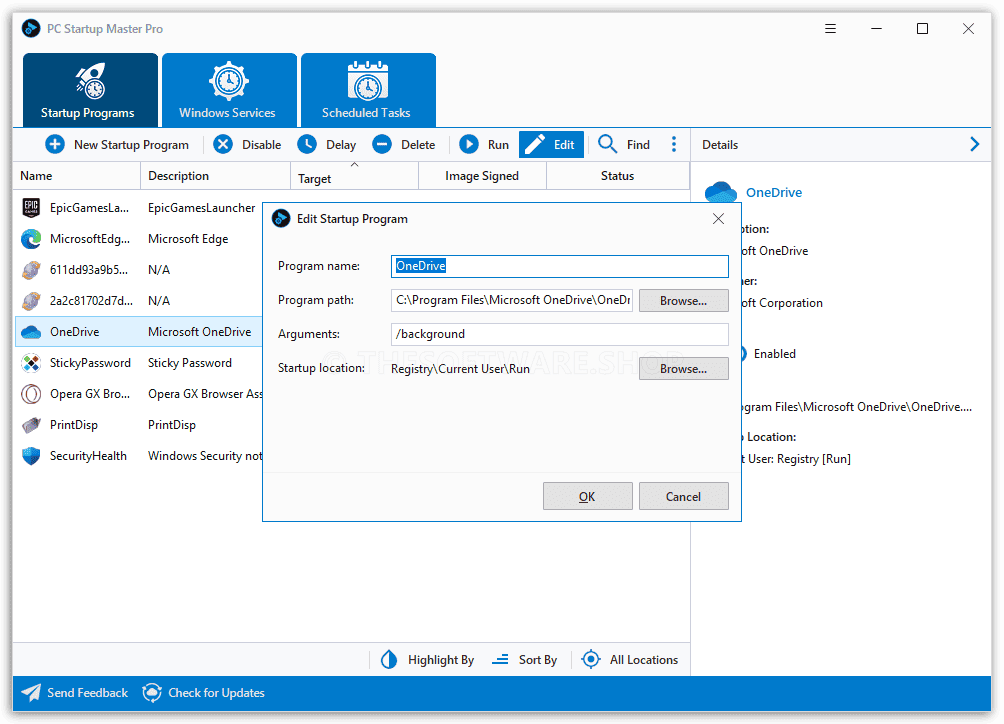This screenshot has height=724, width=1004.
Task: Click the All Locations target icon
Action: tap(591, 659)
